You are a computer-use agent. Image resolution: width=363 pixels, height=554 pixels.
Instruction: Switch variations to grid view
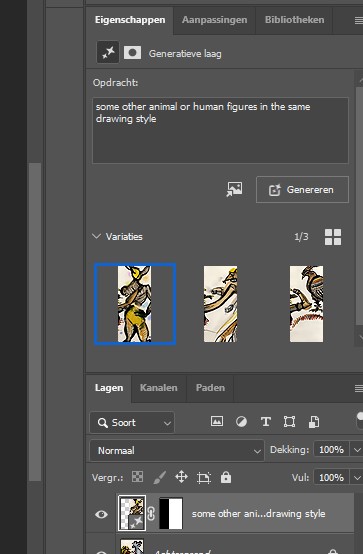(x=333, y=237)
